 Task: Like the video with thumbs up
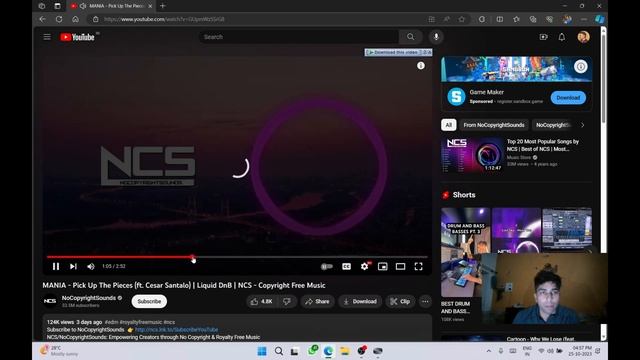[x=262, y=302]
